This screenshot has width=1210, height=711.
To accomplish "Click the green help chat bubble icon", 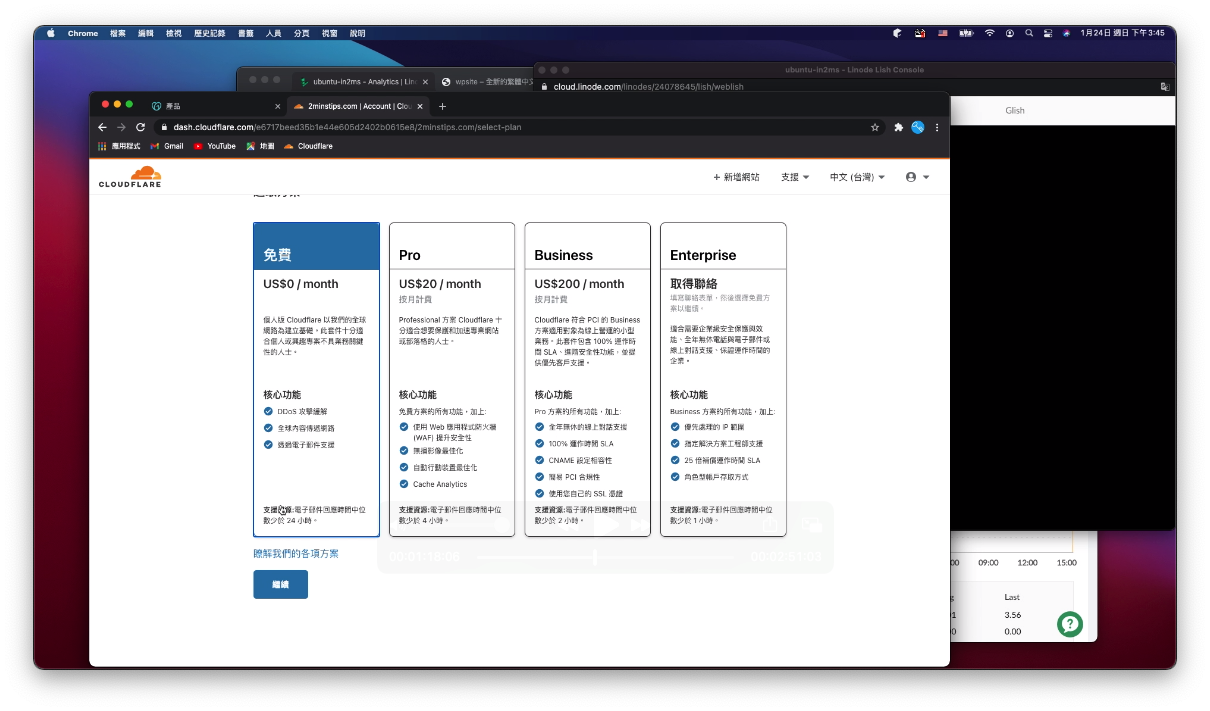I will [1070, 624].
